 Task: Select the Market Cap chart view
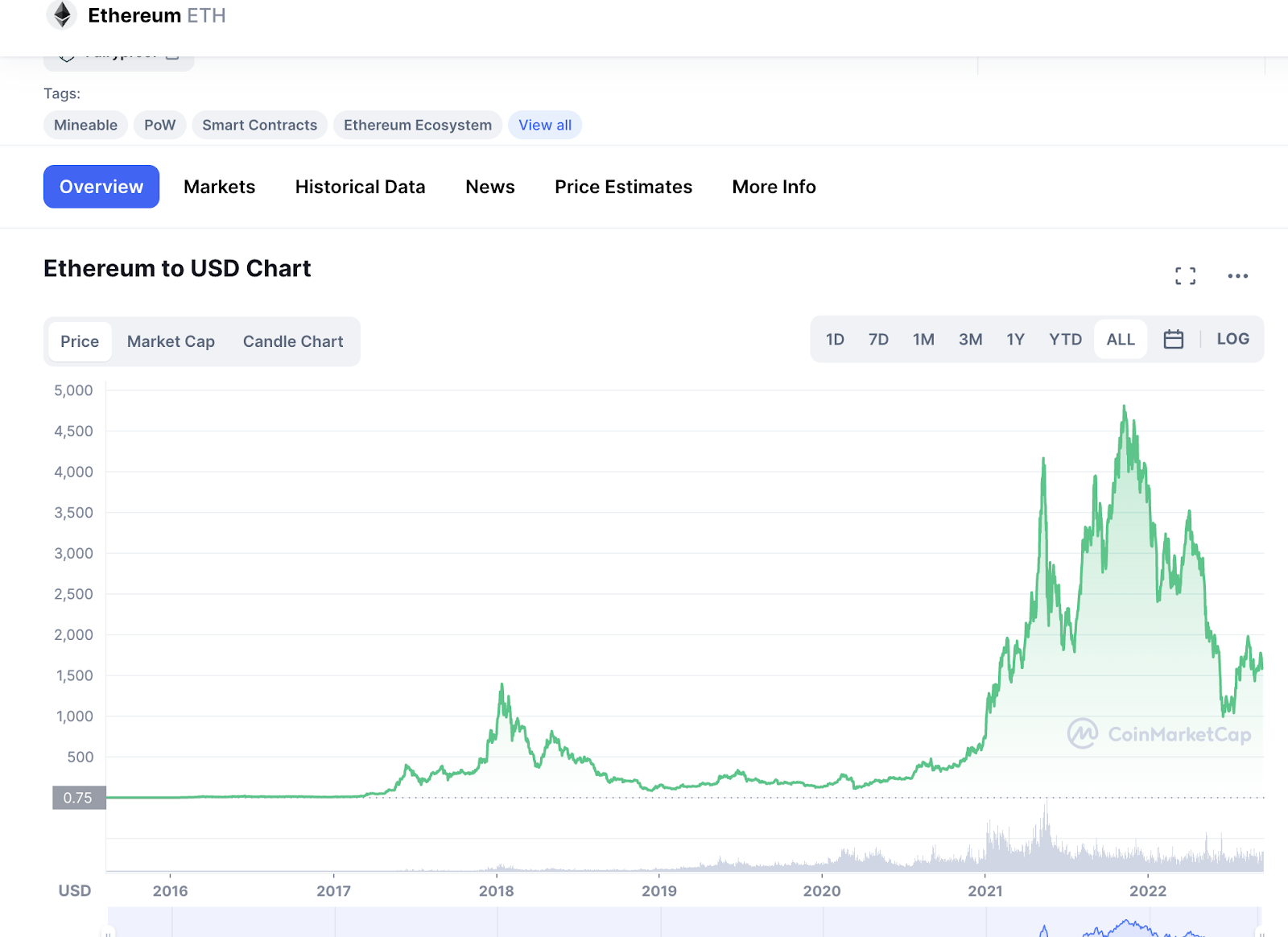point(171,341)
